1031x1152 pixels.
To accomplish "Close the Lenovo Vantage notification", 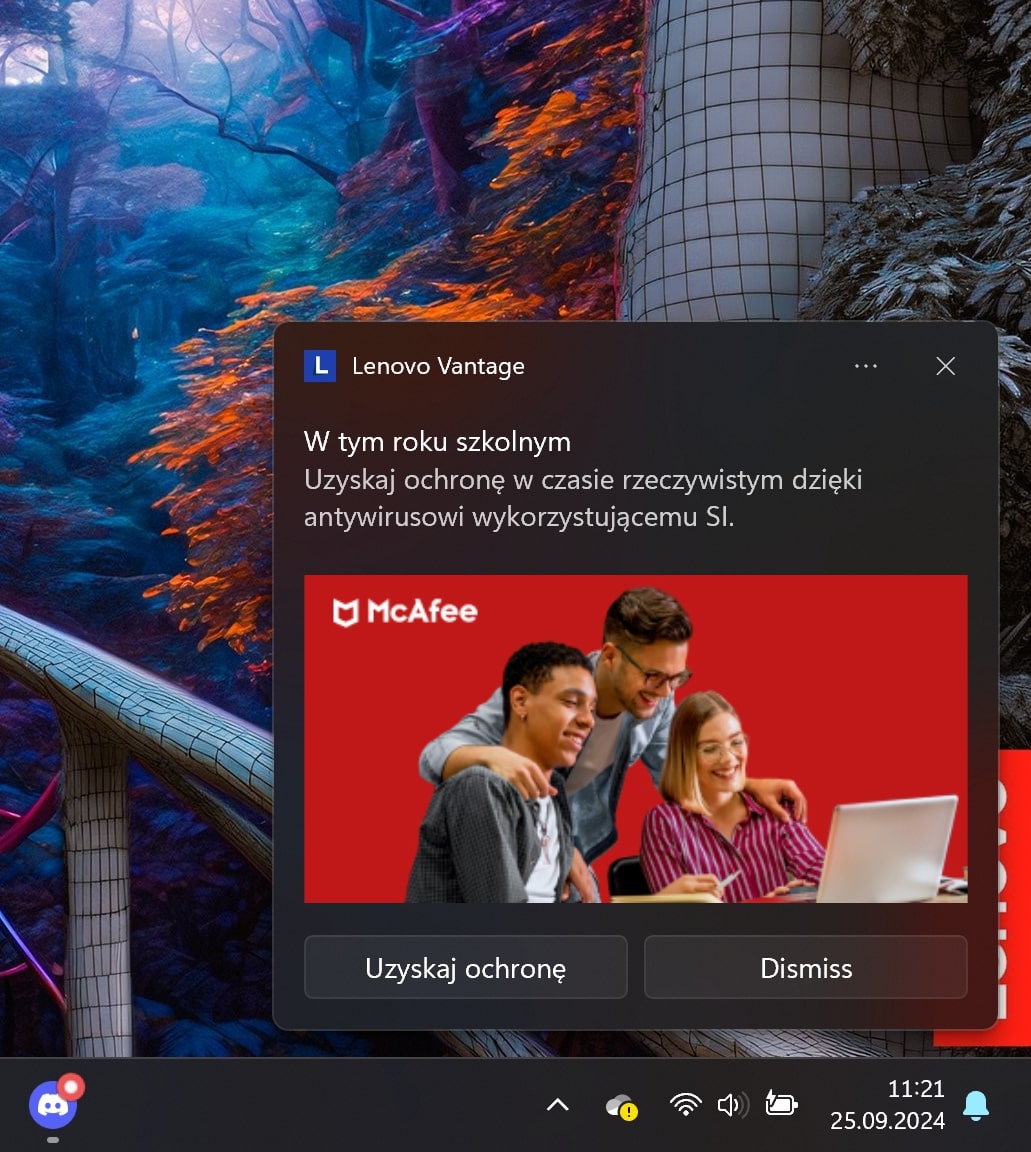I will (x=945, y=367).
